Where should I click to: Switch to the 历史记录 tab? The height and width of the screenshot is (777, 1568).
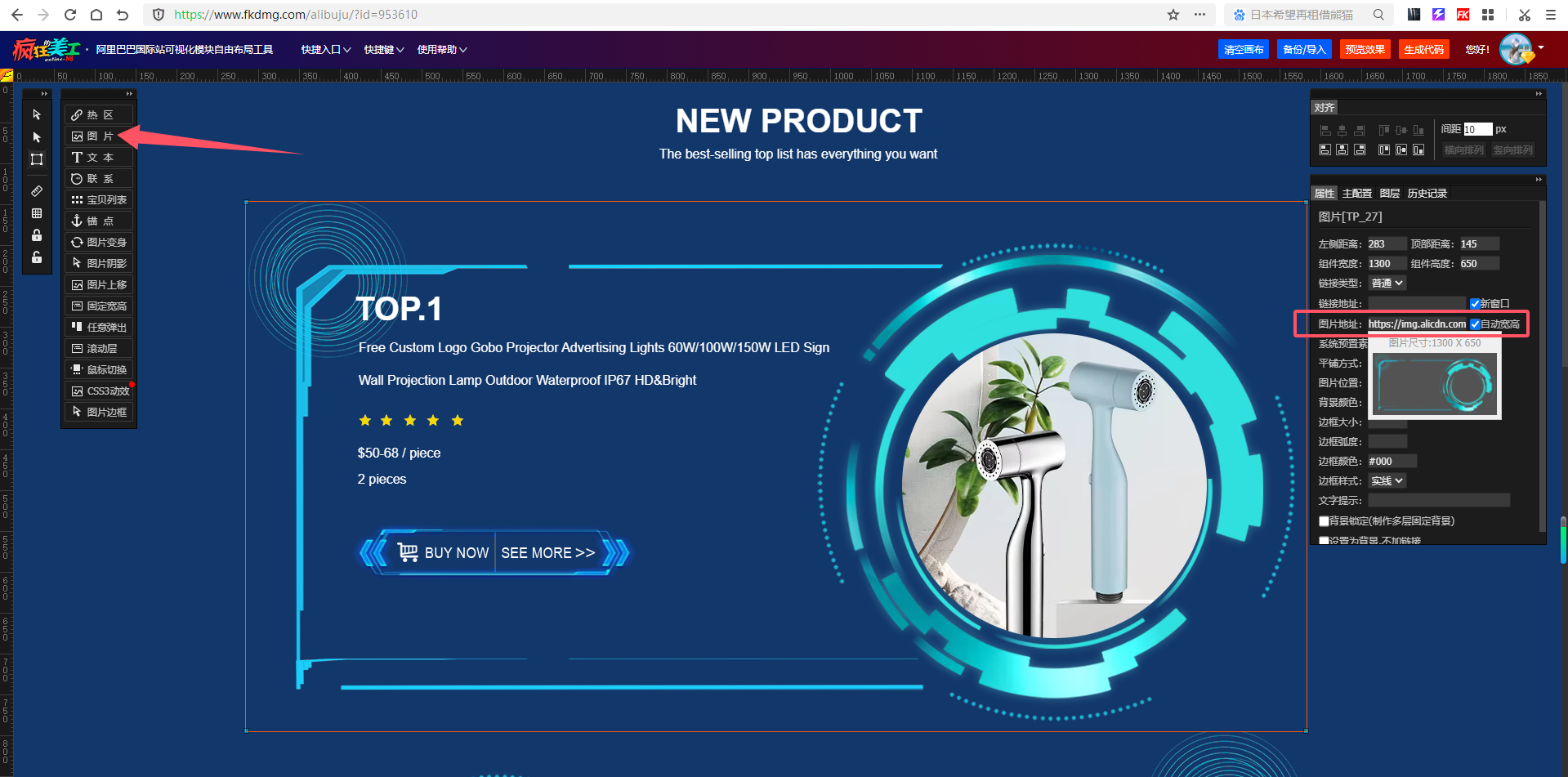1427,194
